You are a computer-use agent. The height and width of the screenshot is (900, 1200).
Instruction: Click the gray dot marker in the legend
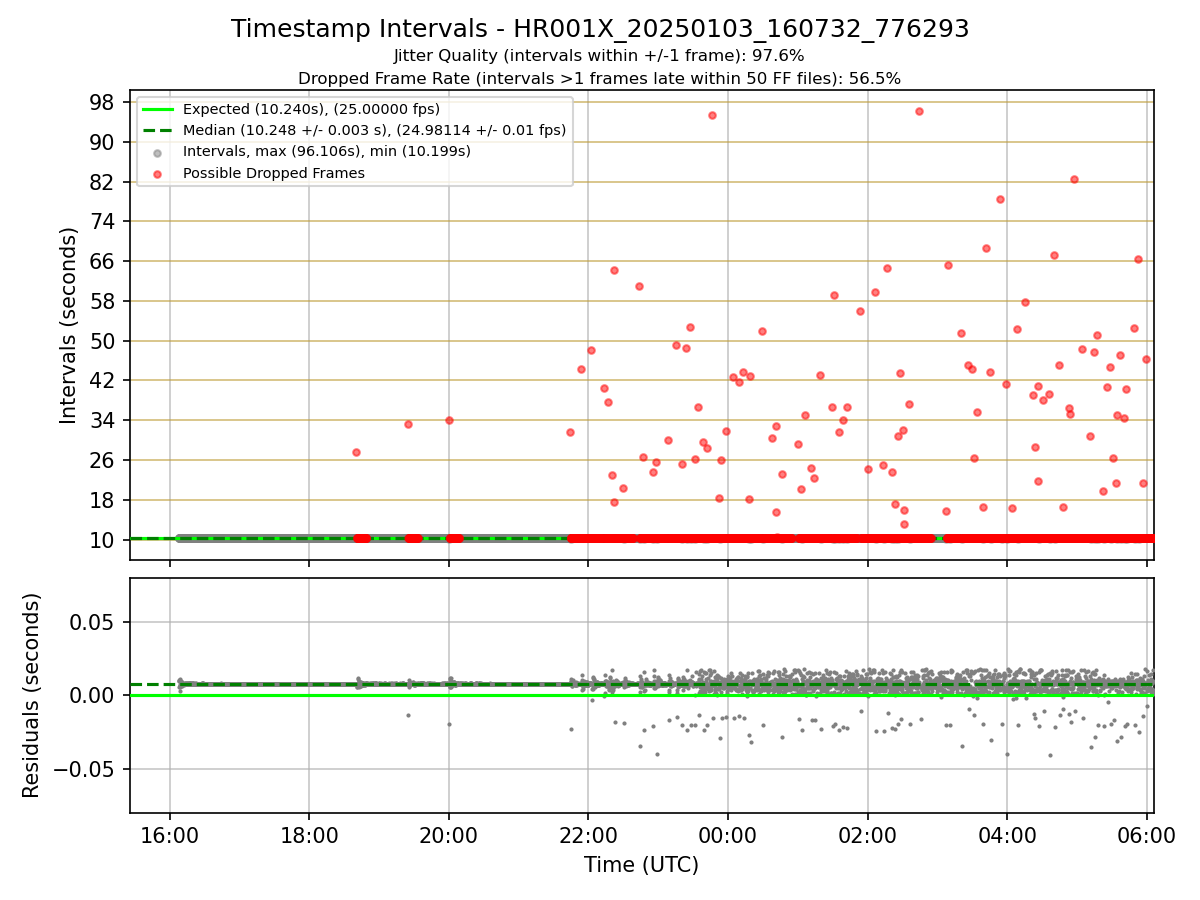(158, 152)
